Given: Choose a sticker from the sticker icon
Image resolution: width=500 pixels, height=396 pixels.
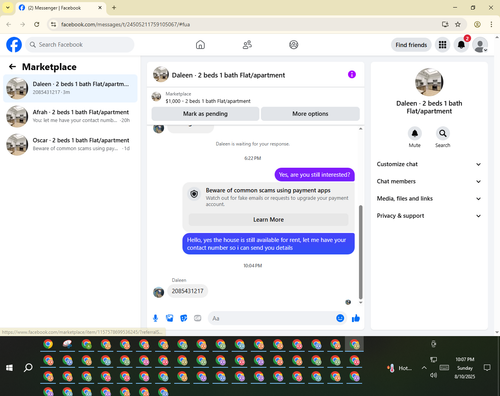Looking at the screenshot, I should pyautogui.click(x=184, y=318).
